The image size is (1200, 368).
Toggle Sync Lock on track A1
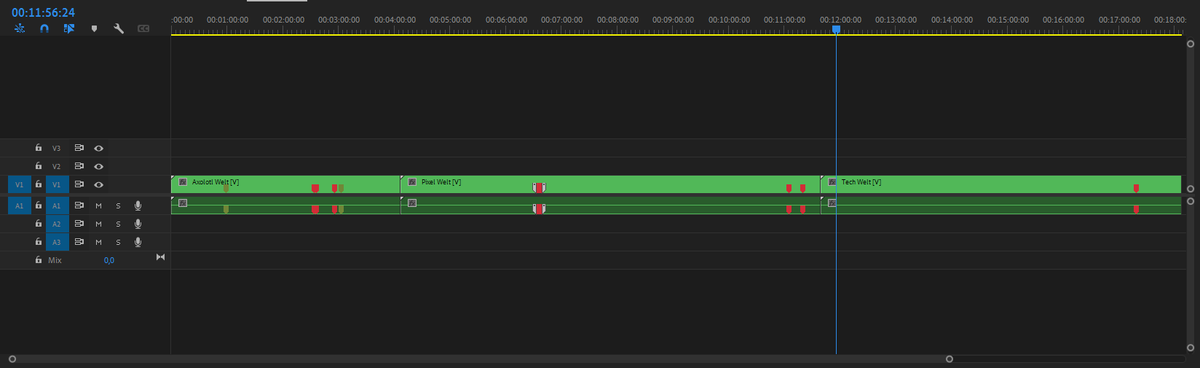point(80,205)
